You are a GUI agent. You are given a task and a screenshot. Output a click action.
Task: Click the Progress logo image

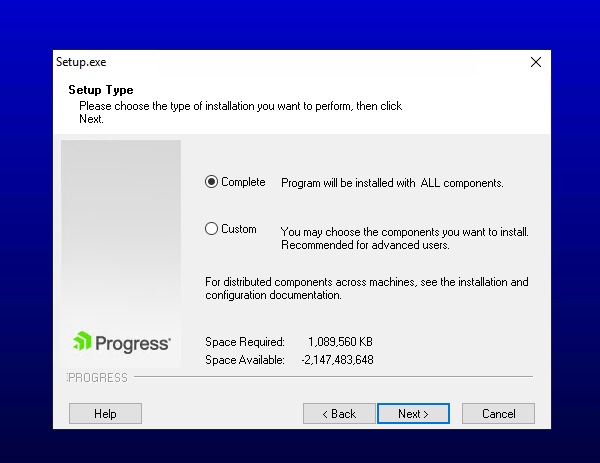[x=122, y=342]
